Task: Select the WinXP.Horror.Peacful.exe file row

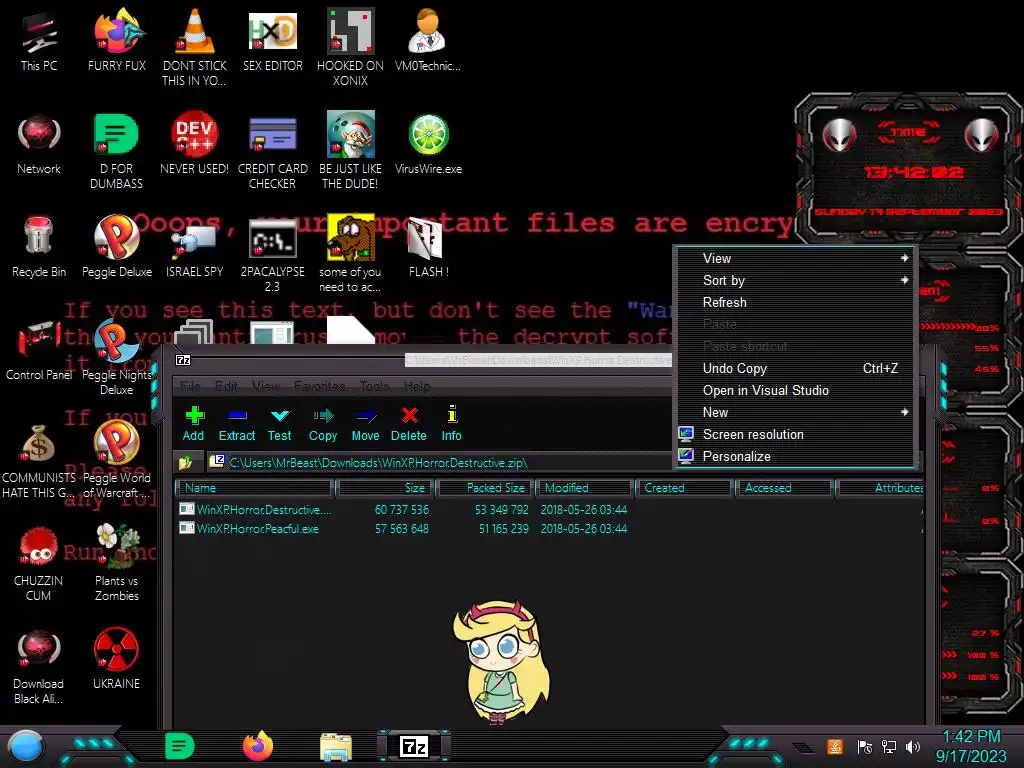Action: (x=549, y=529)
